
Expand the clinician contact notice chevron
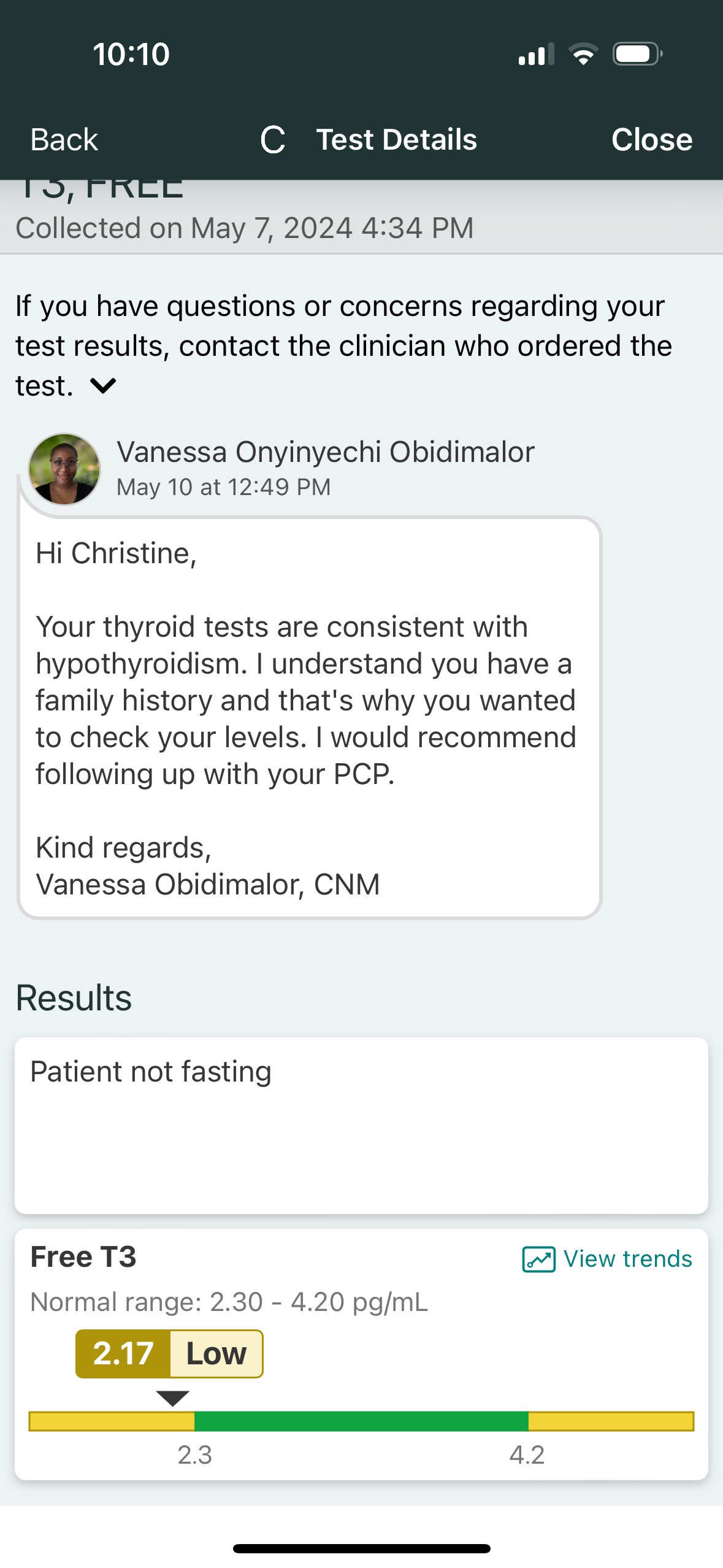coord(103,386)
